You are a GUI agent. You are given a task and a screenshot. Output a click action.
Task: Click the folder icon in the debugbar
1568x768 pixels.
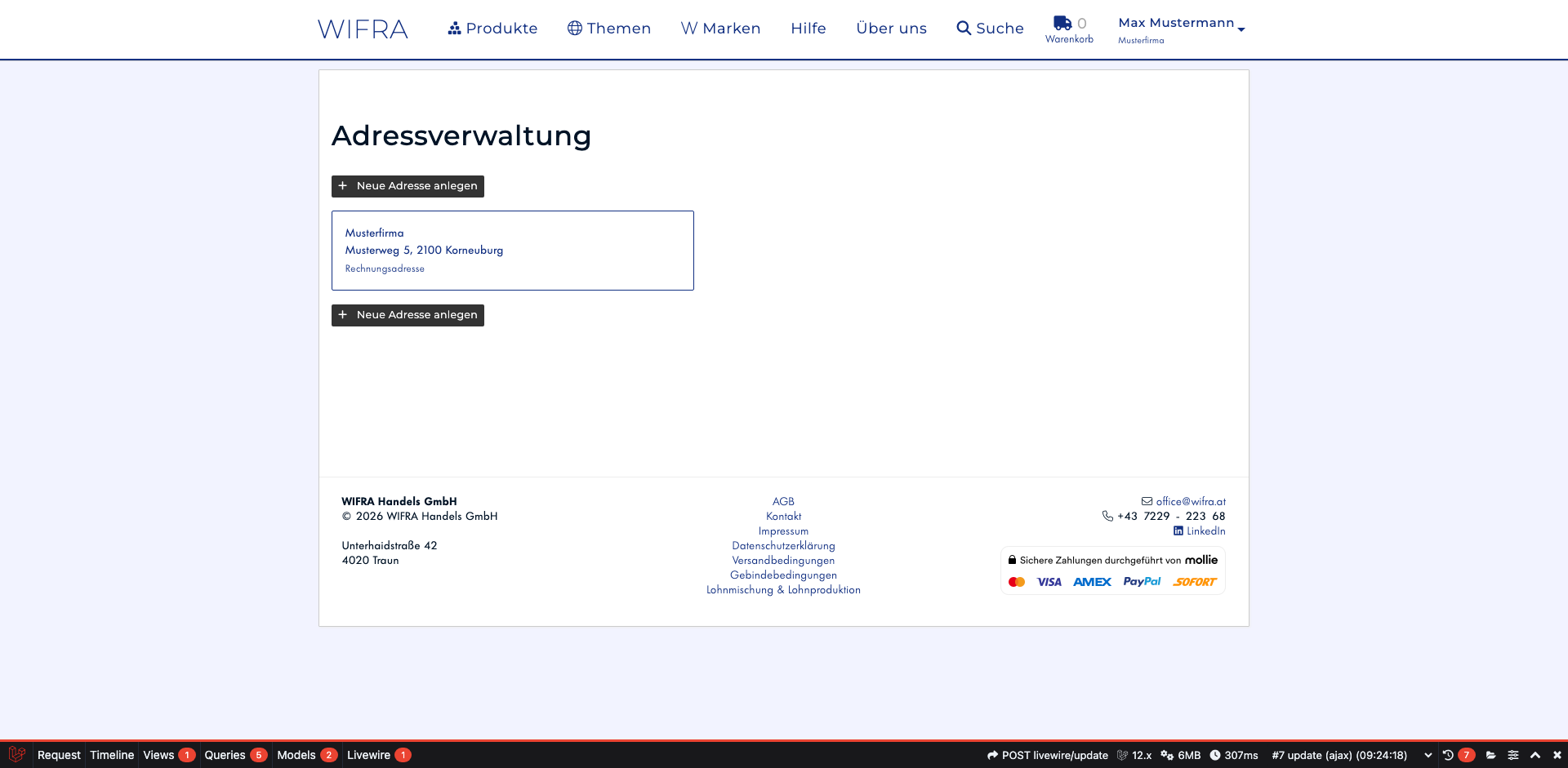[1491, 755]
